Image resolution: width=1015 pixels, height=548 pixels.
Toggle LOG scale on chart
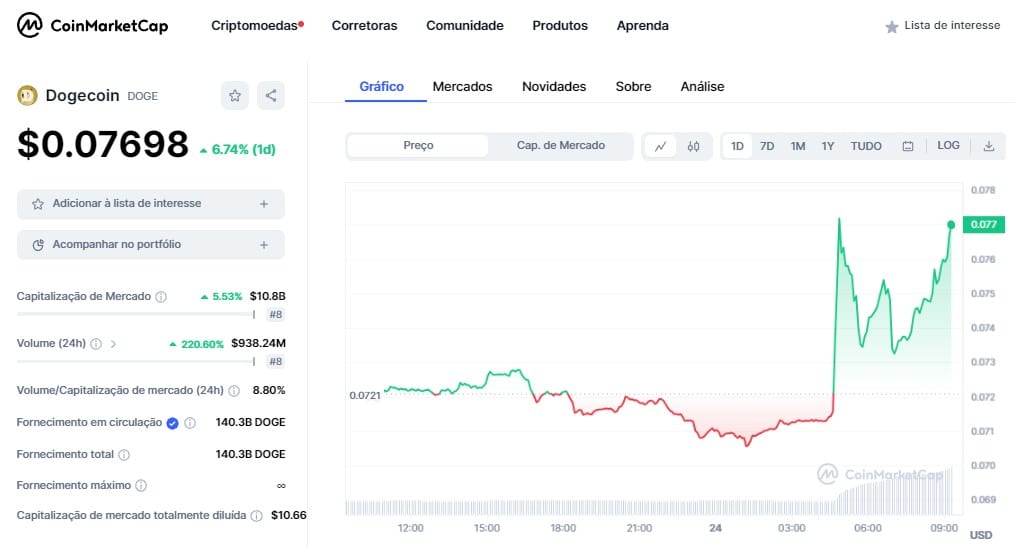(x=948, y=146)
